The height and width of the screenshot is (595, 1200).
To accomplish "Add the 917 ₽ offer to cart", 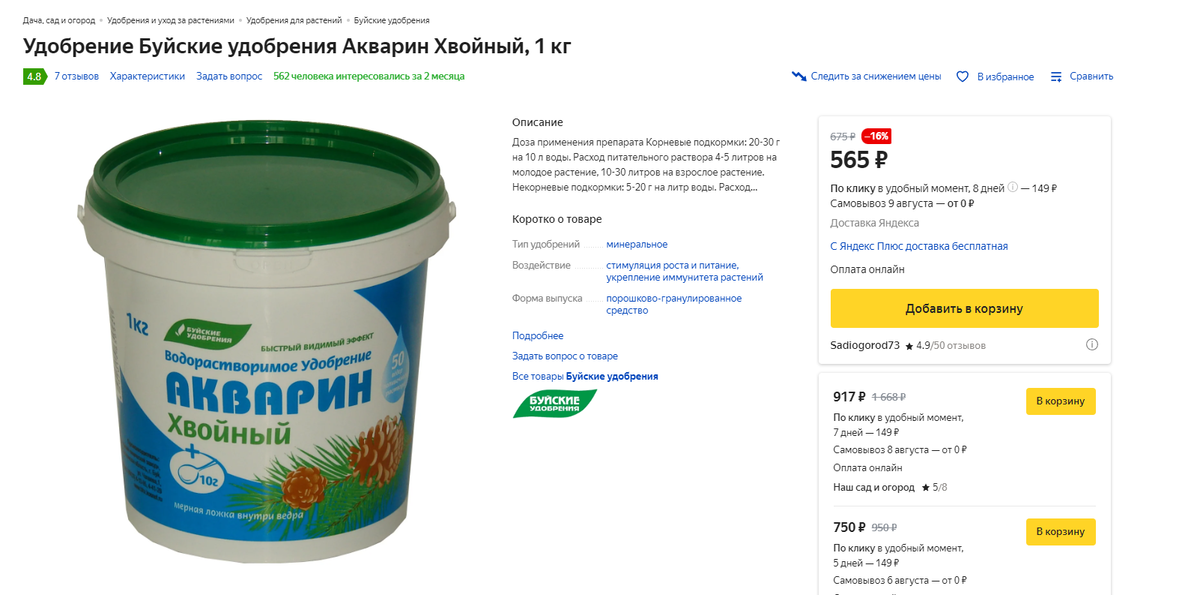I will 1060,401.
